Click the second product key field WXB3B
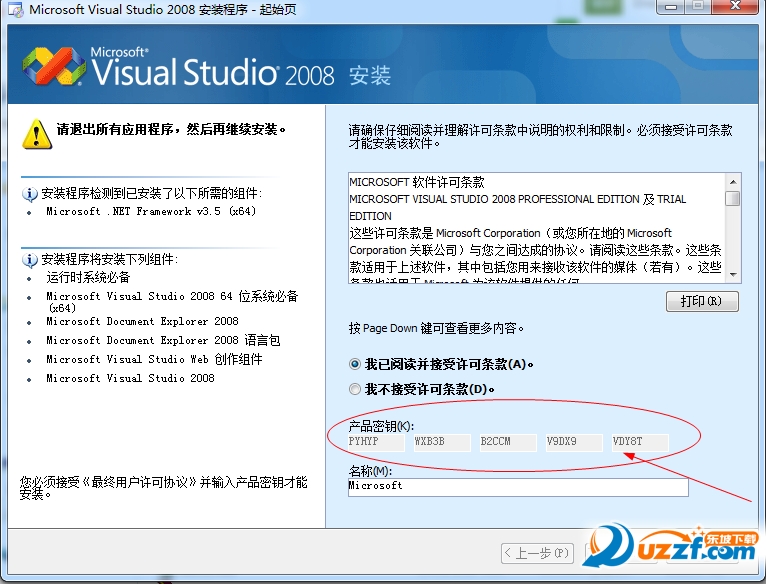This screenshot has height=584, width=766. click(x=442, y=442)
